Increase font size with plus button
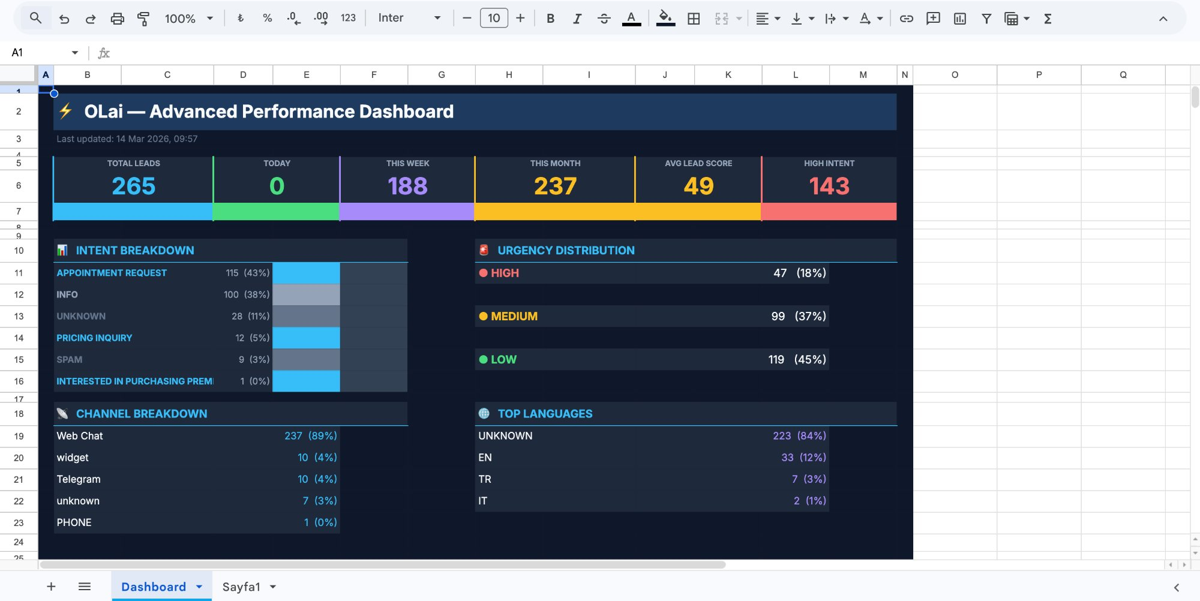 521,17
